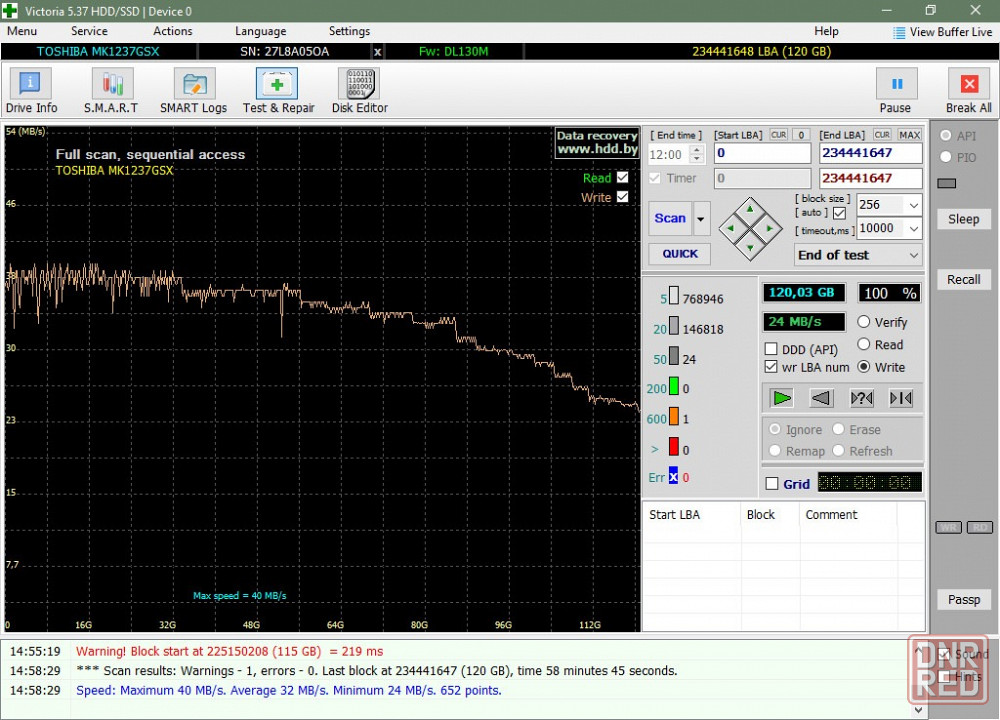Click the WR indicator button
The height and width of the screenshot is (720, 1000).
948,527
